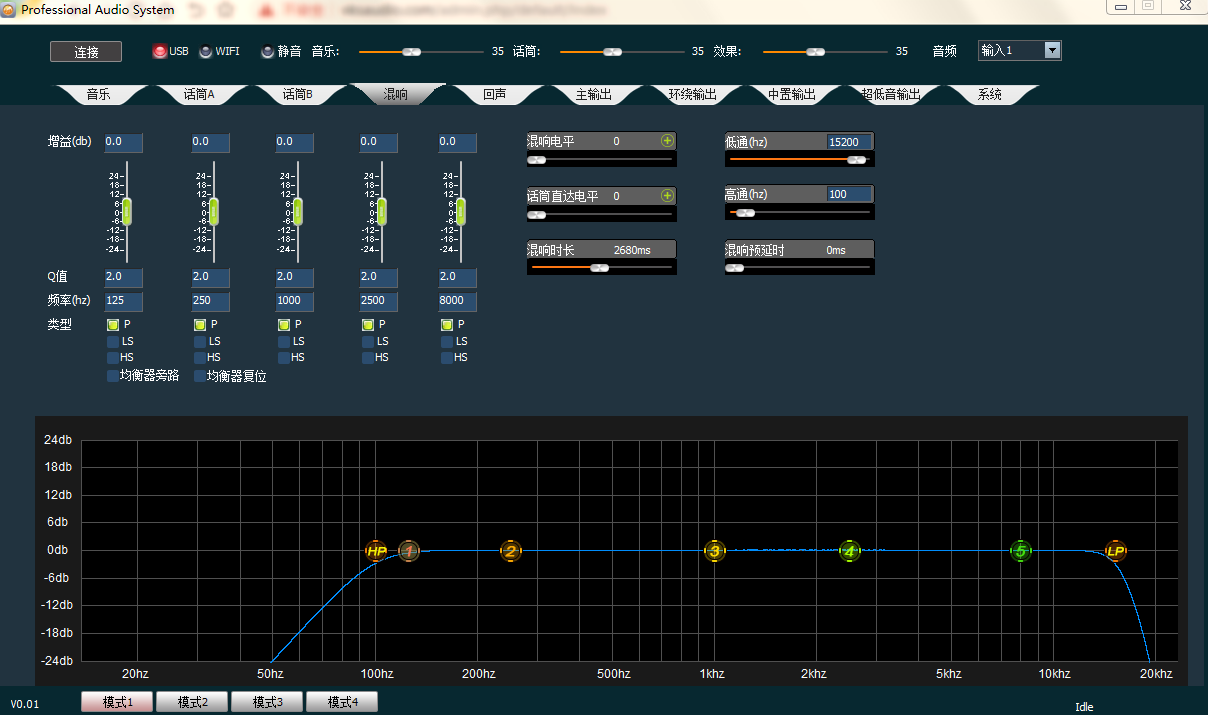Open the 中置输出 tab
The image size is (1208, 715).
click(791, 95)
